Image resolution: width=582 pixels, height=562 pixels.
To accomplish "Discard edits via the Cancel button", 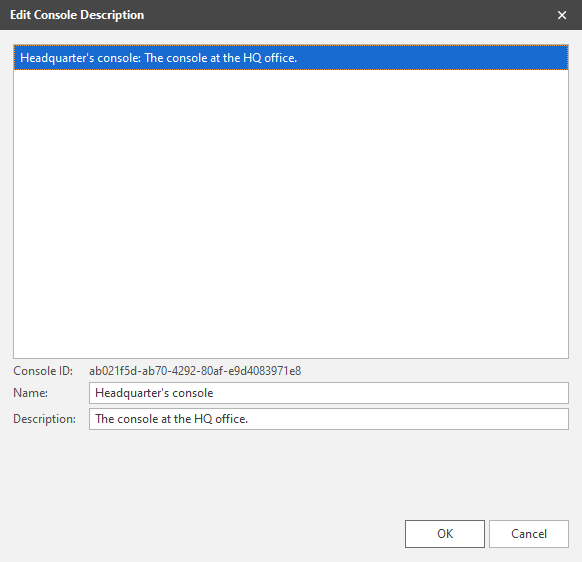I will point(529,534).
